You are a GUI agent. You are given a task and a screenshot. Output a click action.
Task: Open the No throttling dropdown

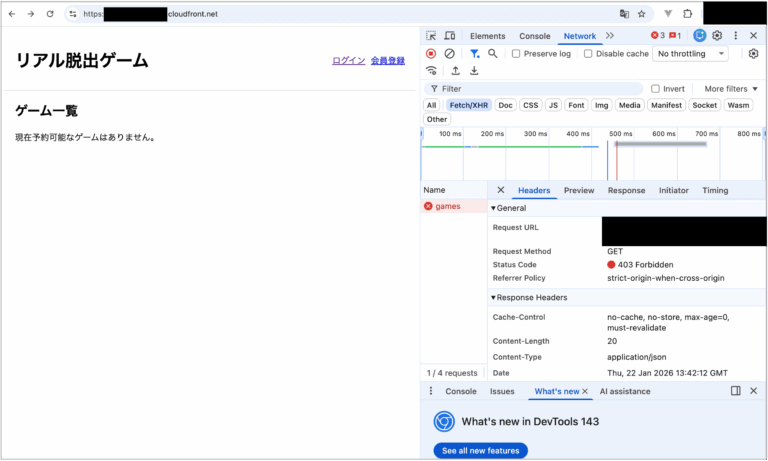tap(690, 54)
